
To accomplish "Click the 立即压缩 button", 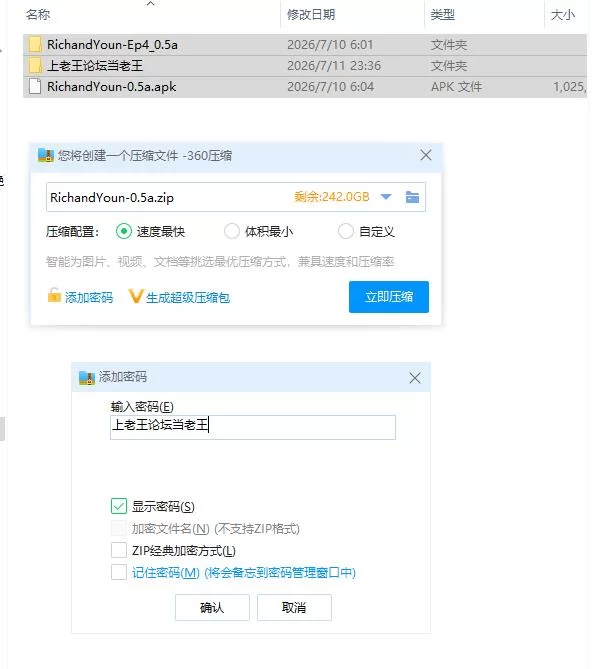I will 389,297.
